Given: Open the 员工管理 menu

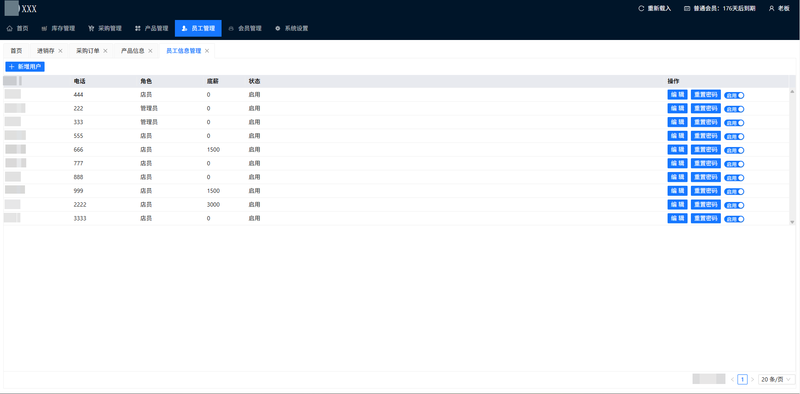Looking at the screenshot, I should (x=198, y=29).
